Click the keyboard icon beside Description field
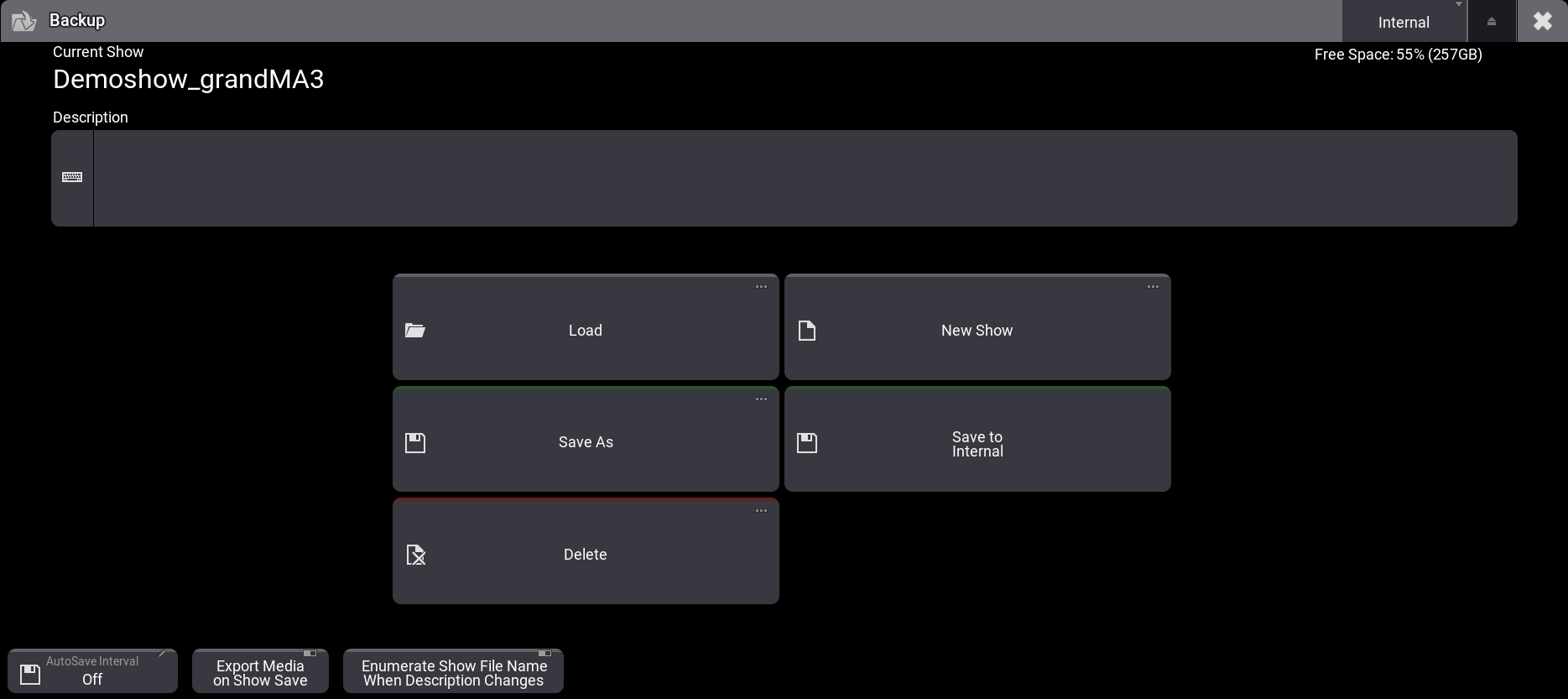The height and width of the screenshot is (699, 1568). point(72,177)
